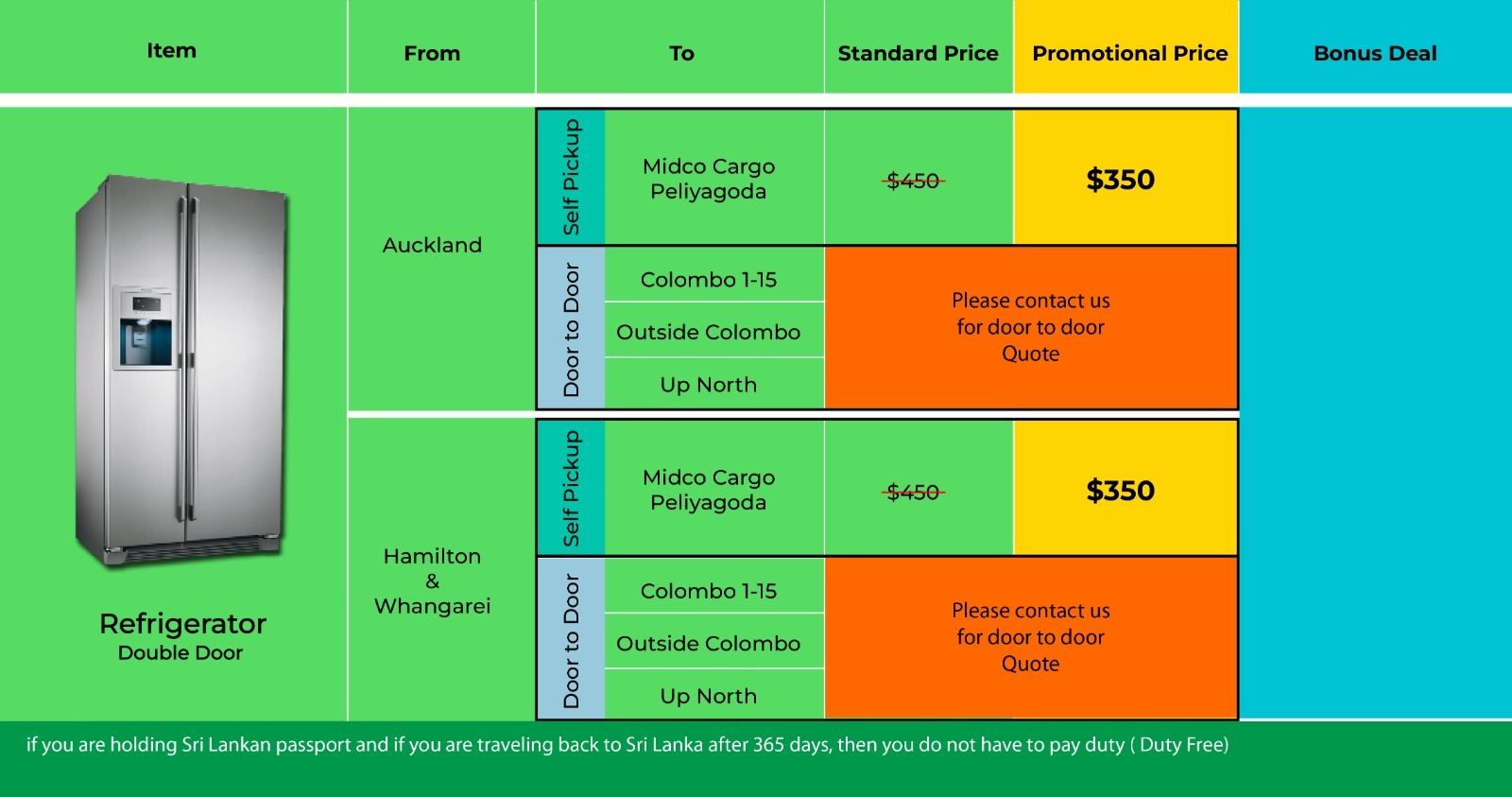
Task: Select the "From" column header
Action: click(x=432, y=54)
